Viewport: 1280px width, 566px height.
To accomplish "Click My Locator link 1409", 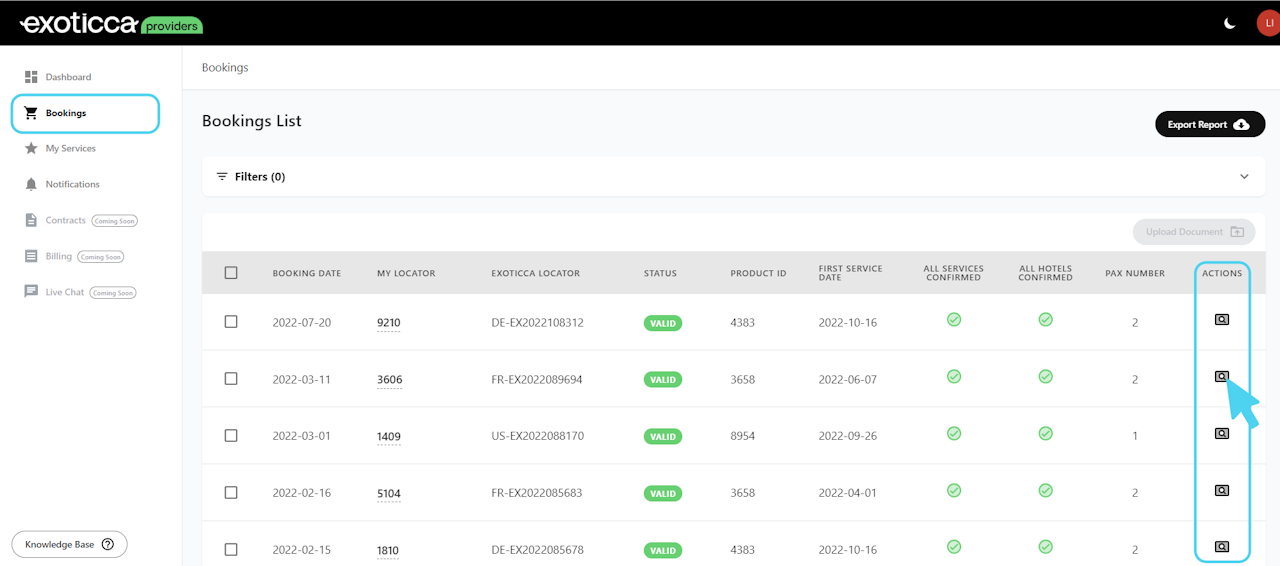I will click(x=389, y=437).
